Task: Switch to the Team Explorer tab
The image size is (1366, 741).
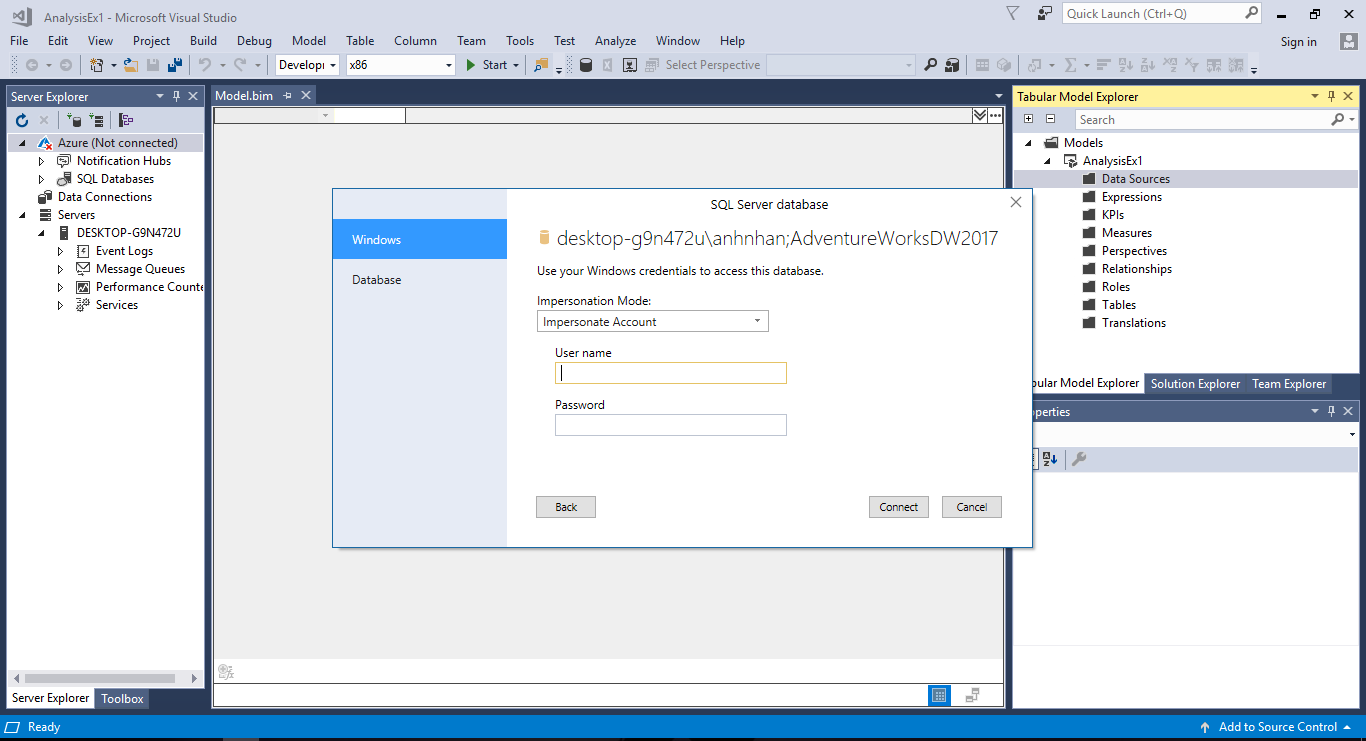Action: click(x=1289, y=384)
